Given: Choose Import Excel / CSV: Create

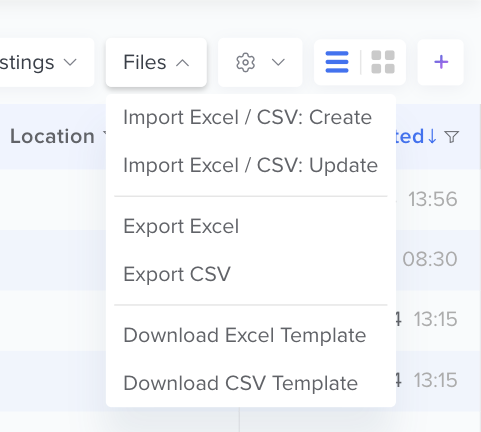Looking at the screenshot, I should (248, 117).
